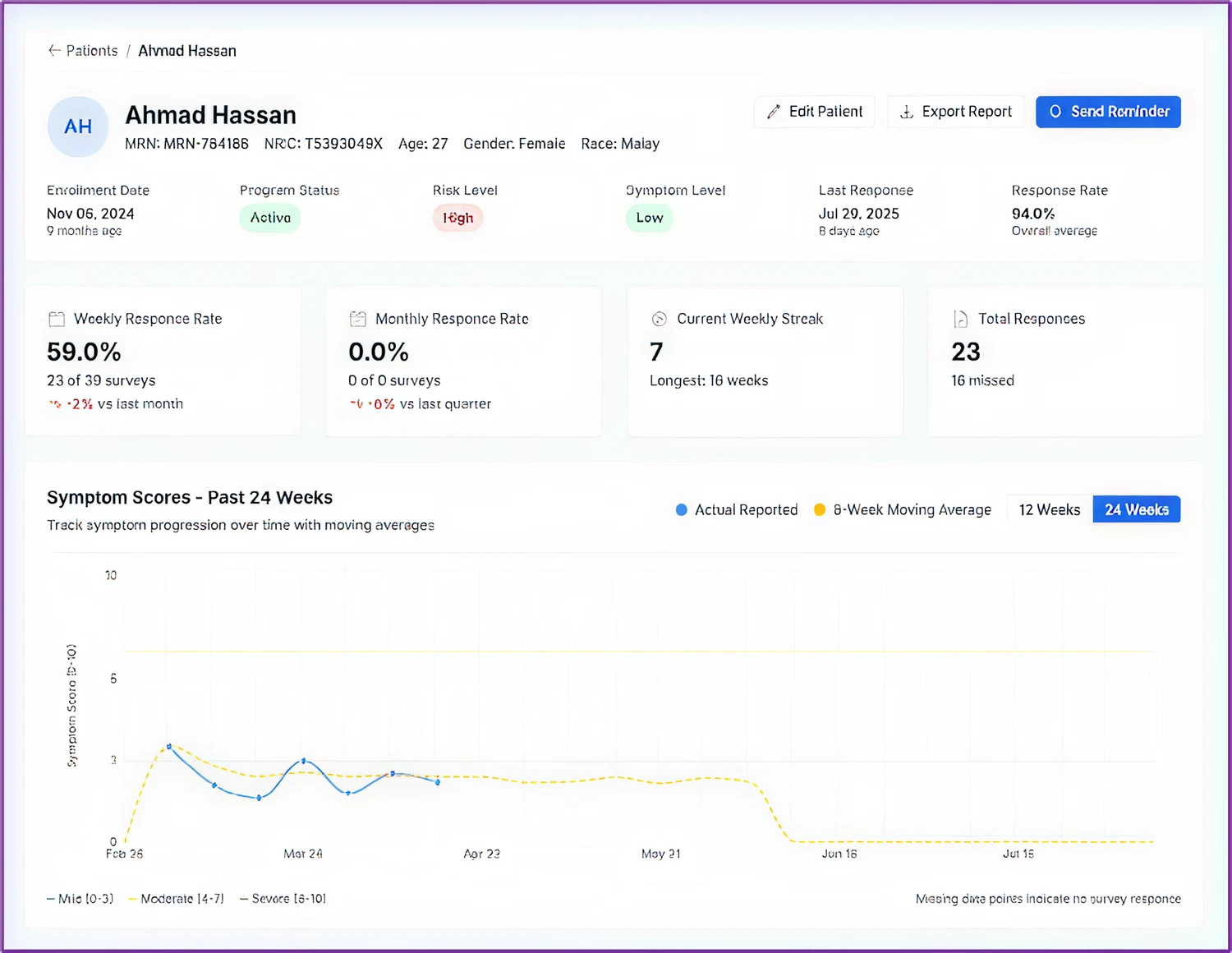Image resolution: width=1232 pixels, height=953 pixels.
Task: Click the streak icon beside Current Weekly Streak
Action: click(659, 319)
